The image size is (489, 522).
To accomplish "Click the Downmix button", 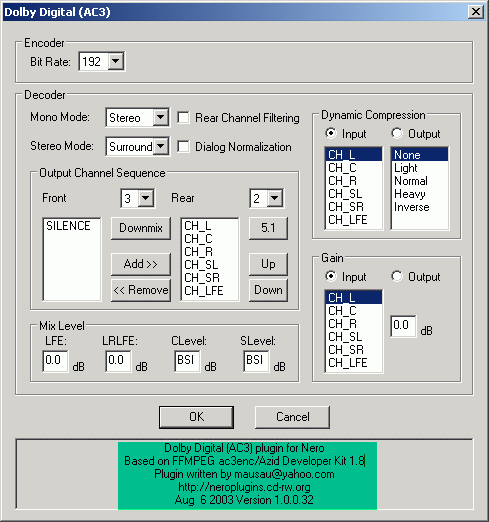I will click(141, 228).
